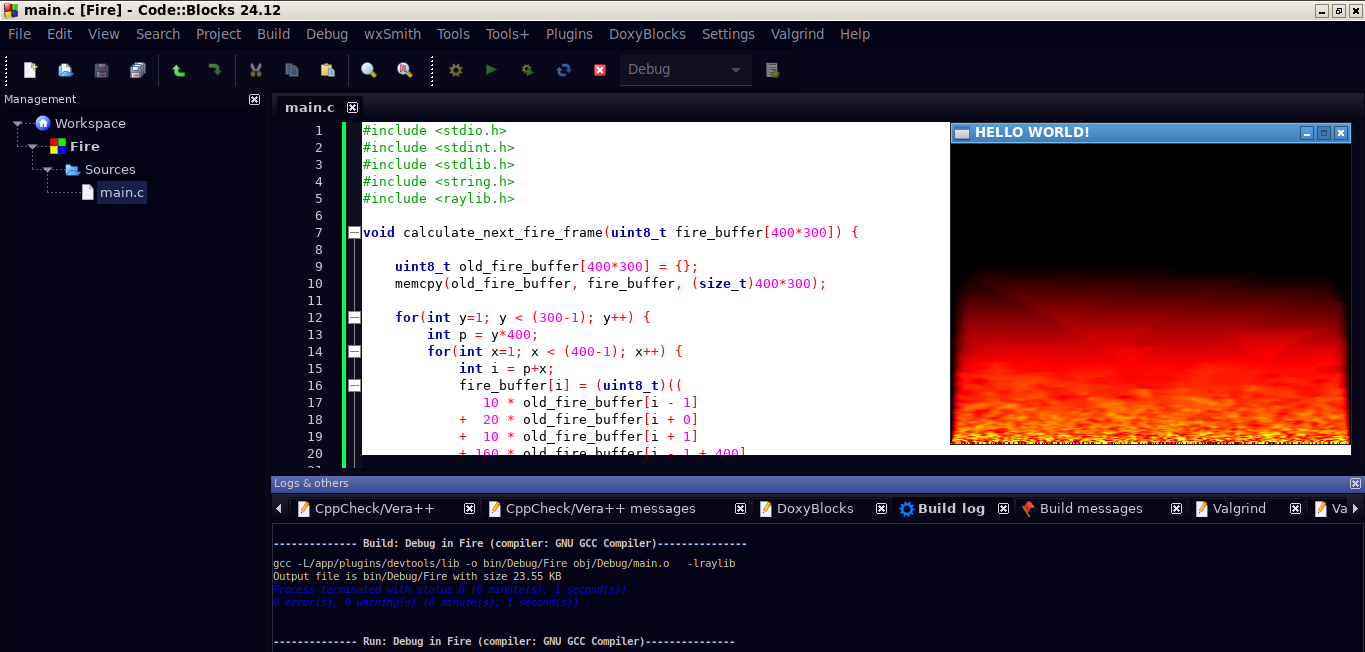This screenshot has height=652, width=1365.
Task: Open the Find magnifier tool
Action: click(369, 70)
